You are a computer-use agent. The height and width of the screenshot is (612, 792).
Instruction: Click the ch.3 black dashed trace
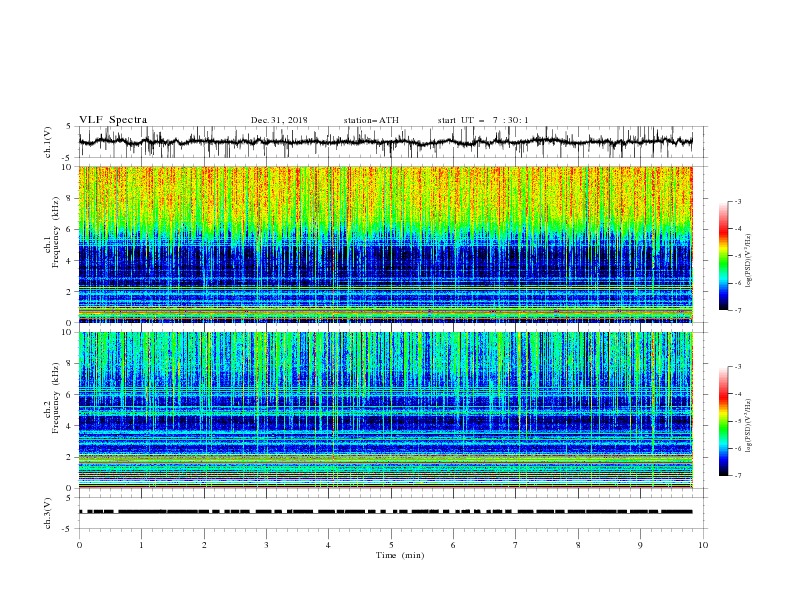point(385,512)
